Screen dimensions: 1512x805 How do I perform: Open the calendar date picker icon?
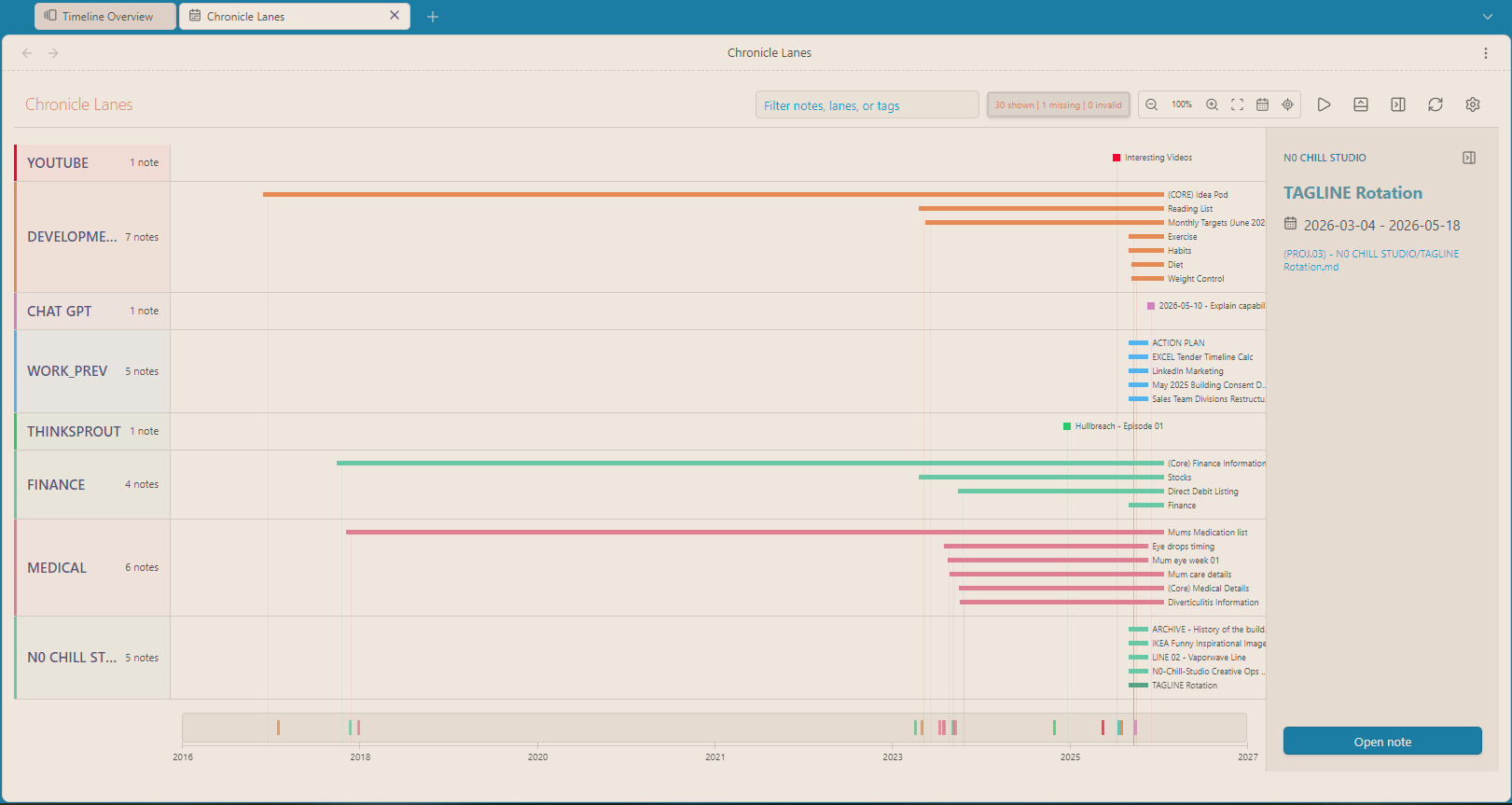coord(1262,104)
